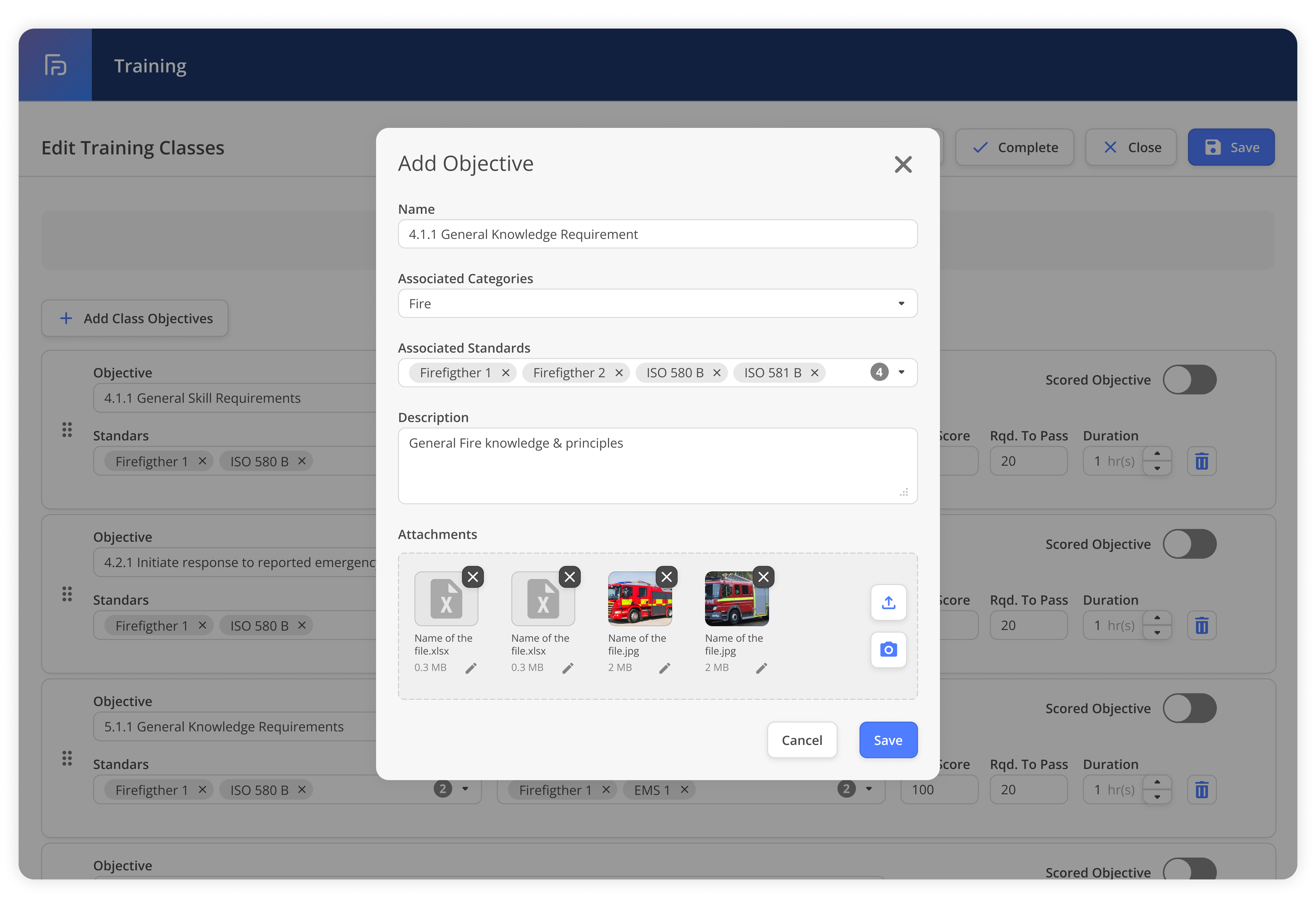Click the Description text area
Viewport: 1316px width, 908px height.
[x=658, y=466]
